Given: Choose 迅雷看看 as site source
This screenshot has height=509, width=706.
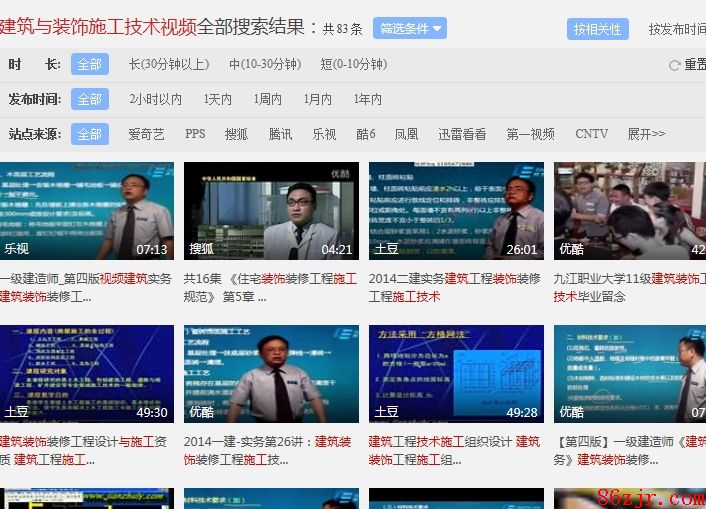Looking at the screenshot, I should (x=462, y=134).
